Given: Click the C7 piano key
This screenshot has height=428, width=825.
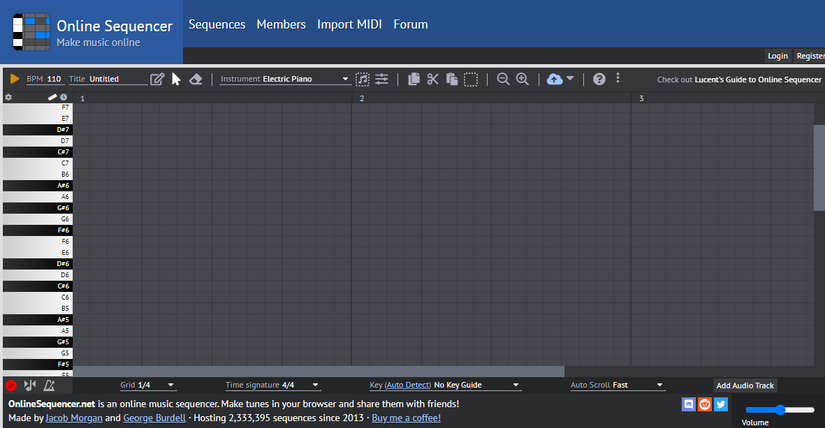Looking at the screenshot, I should (x=37, y=163).
